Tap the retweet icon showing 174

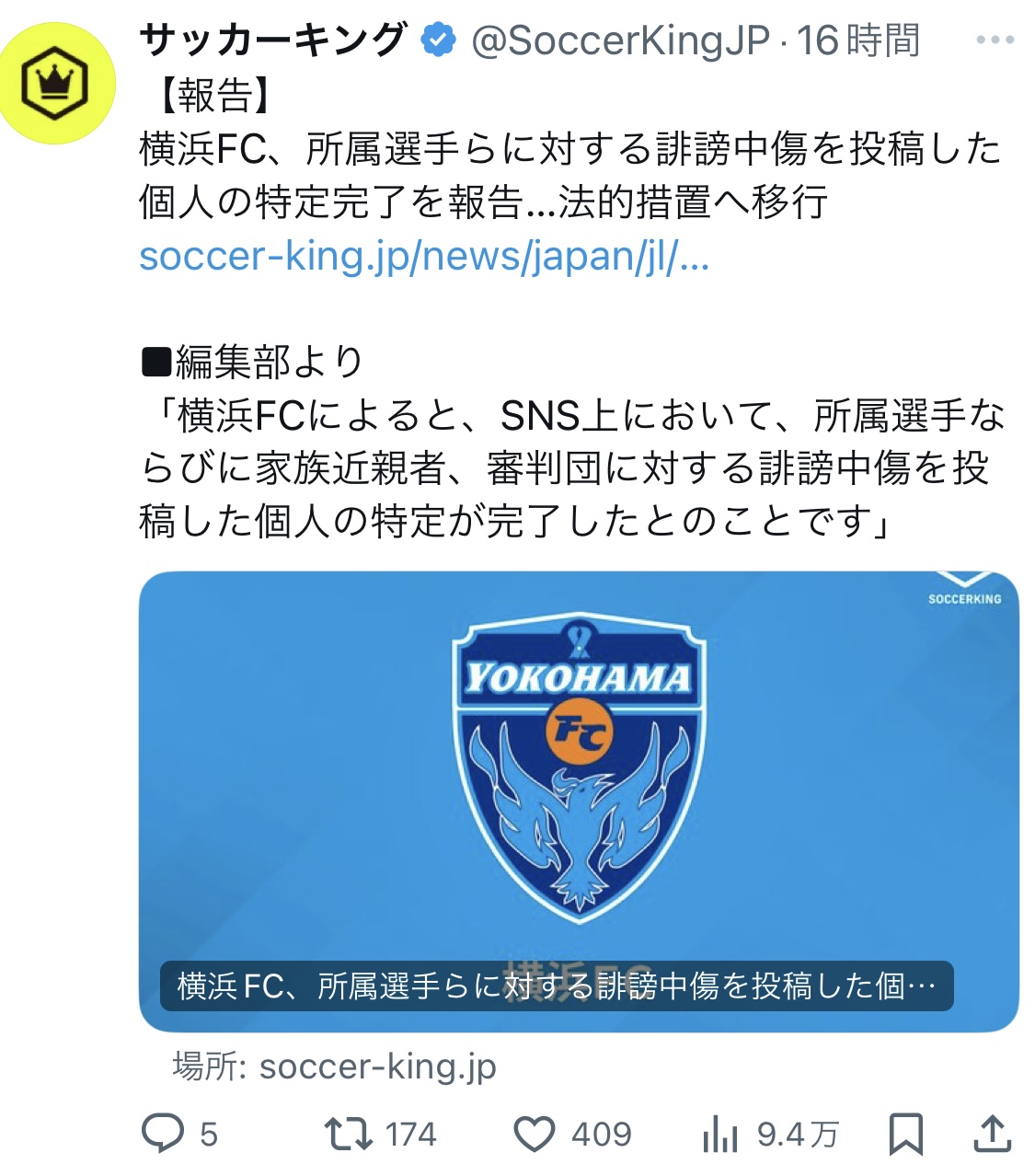click(350, 1134)
